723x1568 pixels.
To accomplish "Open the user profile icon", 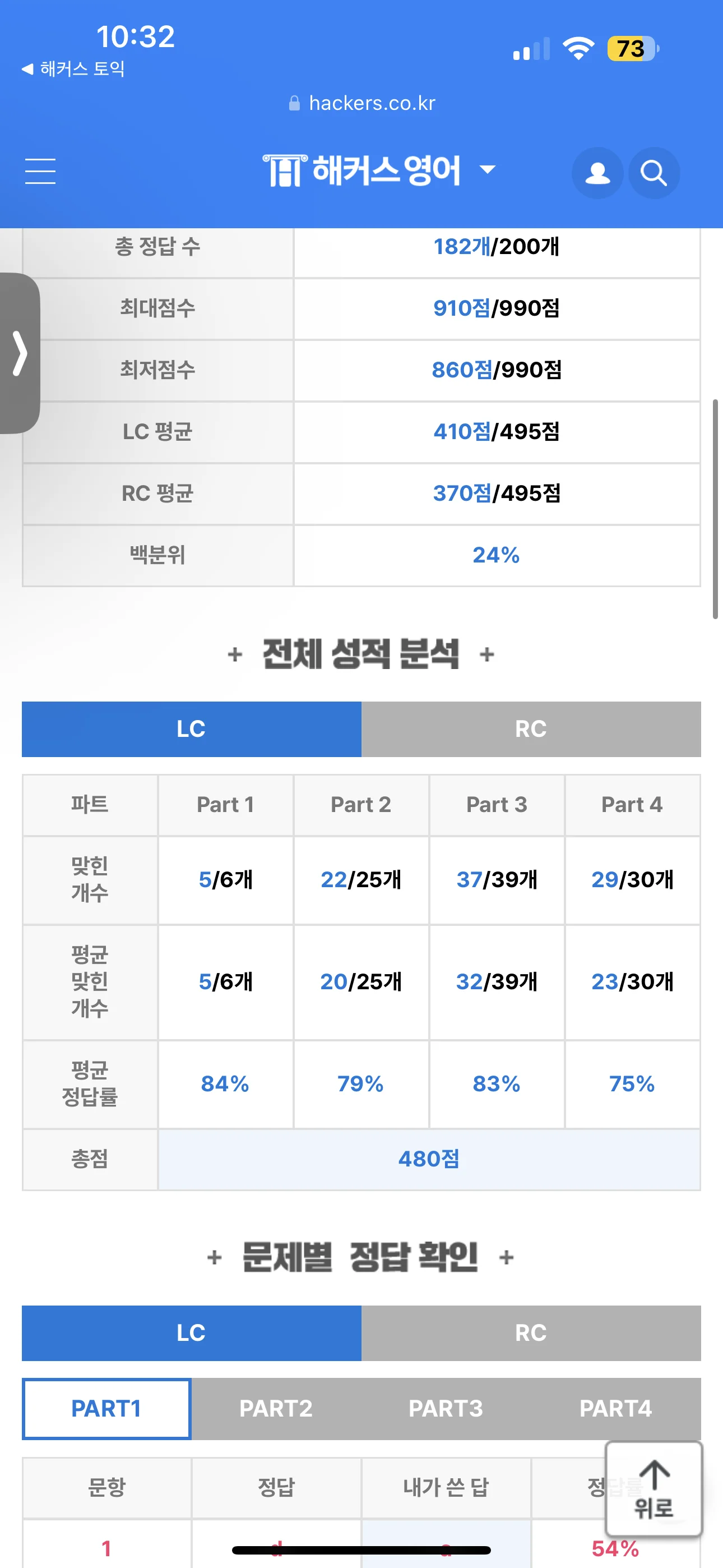I will [x=597, y=173].
